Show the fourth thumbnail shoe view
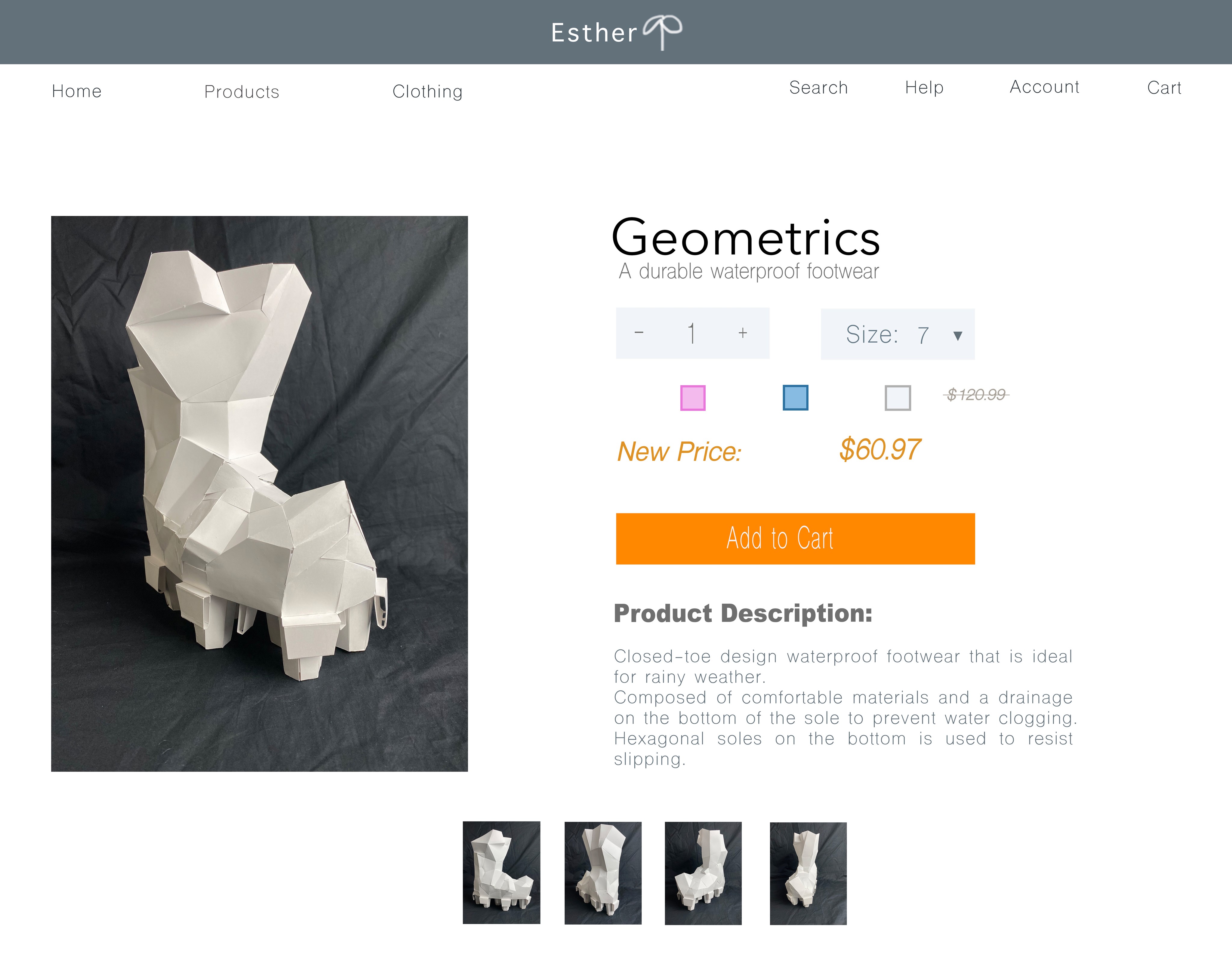The image size is (1232, 967). point(808,873)
